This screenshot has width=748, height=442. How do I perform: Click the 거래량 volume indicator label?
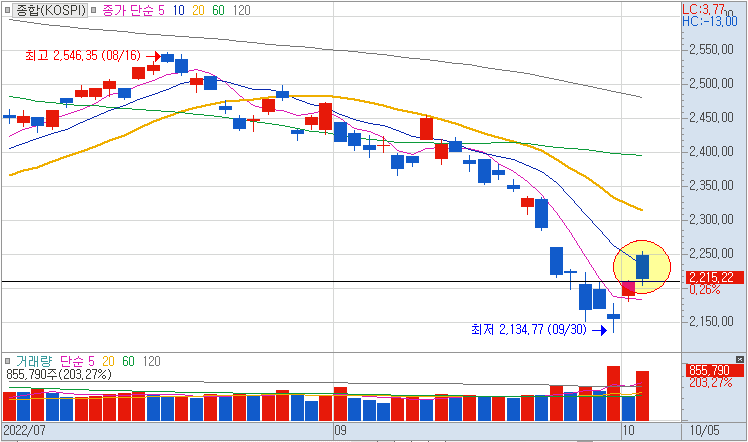pyautogui.click(x=33, y=361)
